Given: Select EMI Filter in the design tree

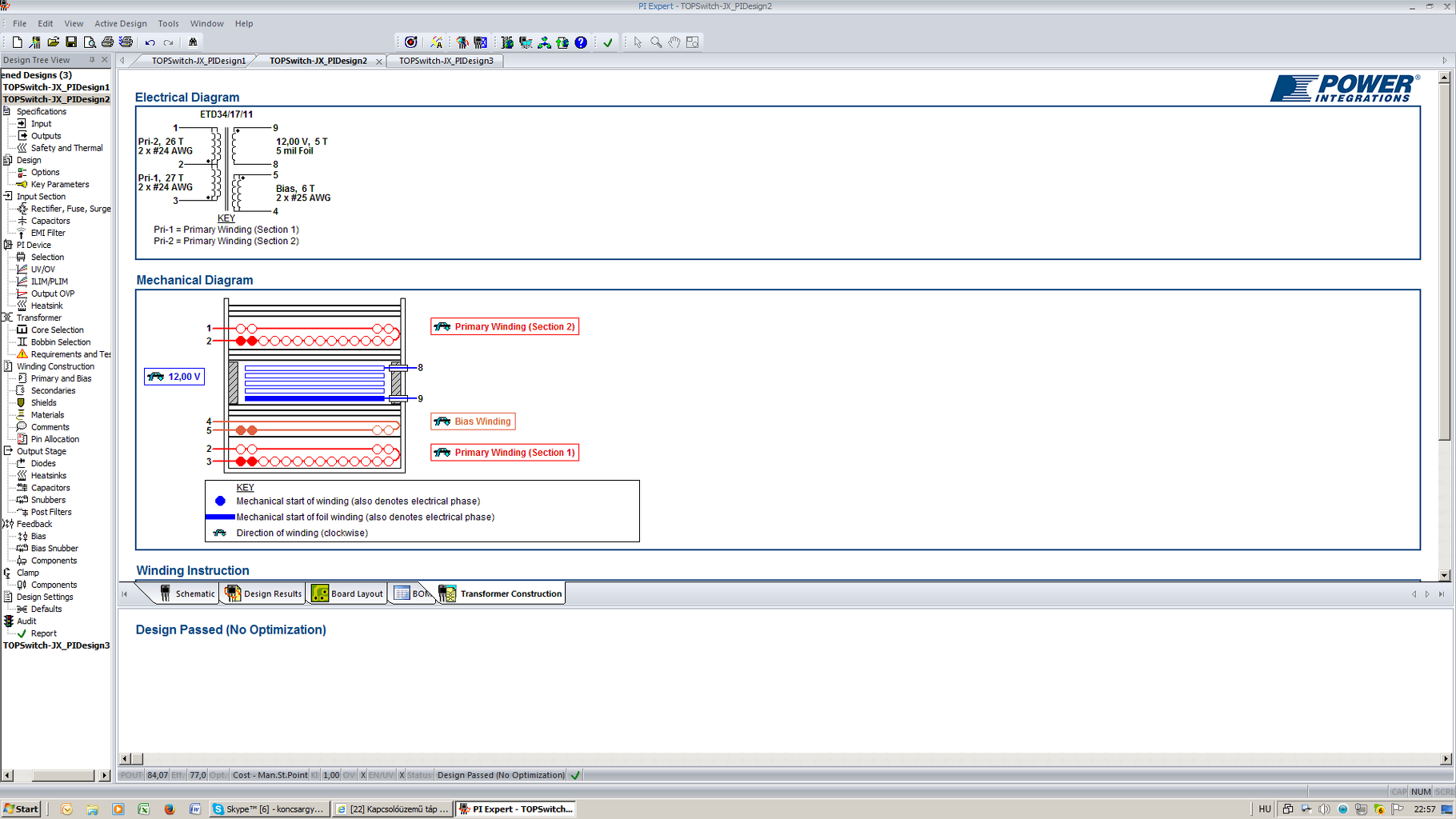Looking at the screenshot, I should click(x=48, y=234).
